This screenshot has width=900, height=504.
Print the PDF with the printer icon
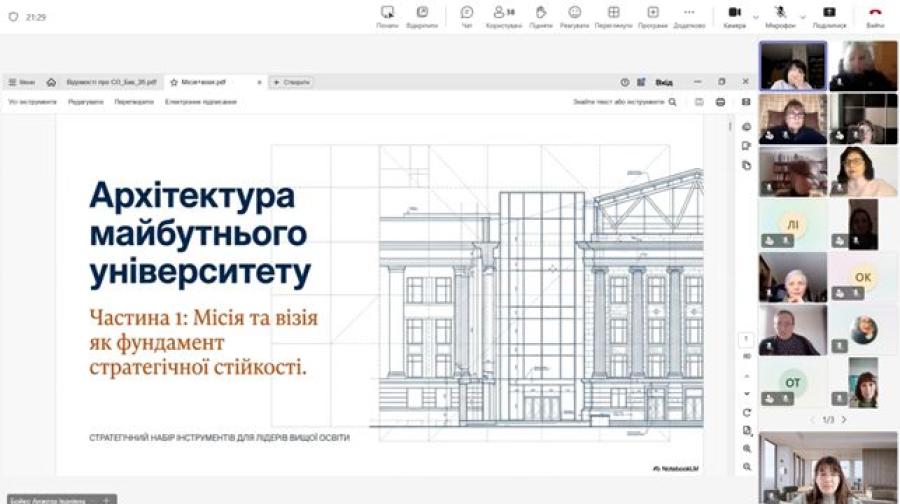point(720,102)
